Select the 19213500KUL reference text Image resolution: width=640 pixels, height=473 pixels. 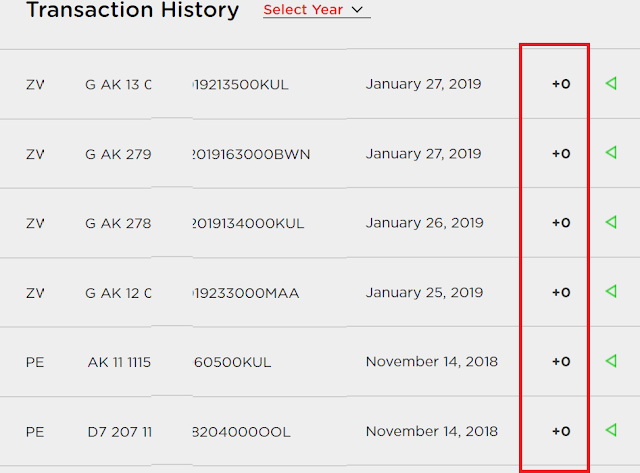[x=240, y=84]
